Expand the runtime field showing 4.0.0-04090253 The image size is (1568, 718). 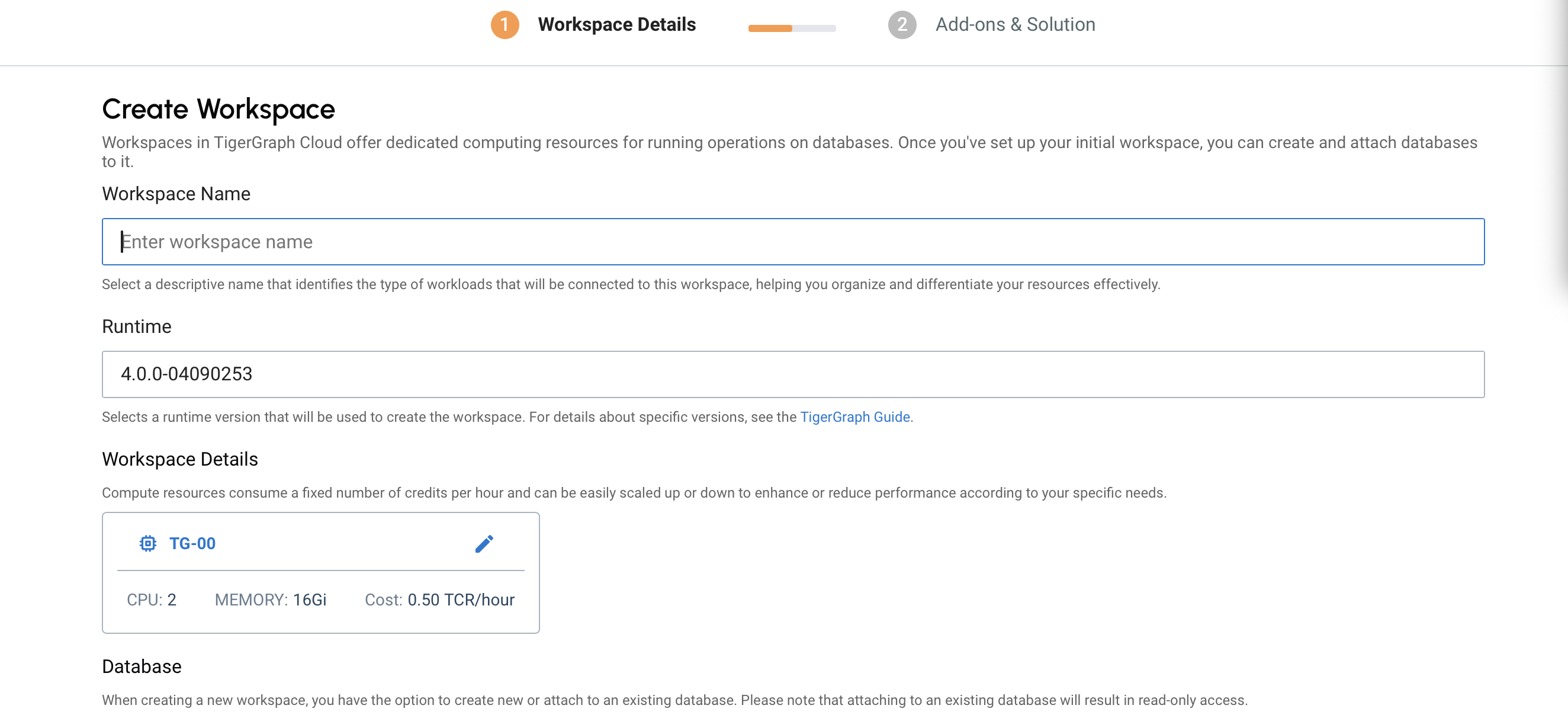pyautogui.click(x=791, y=374)
